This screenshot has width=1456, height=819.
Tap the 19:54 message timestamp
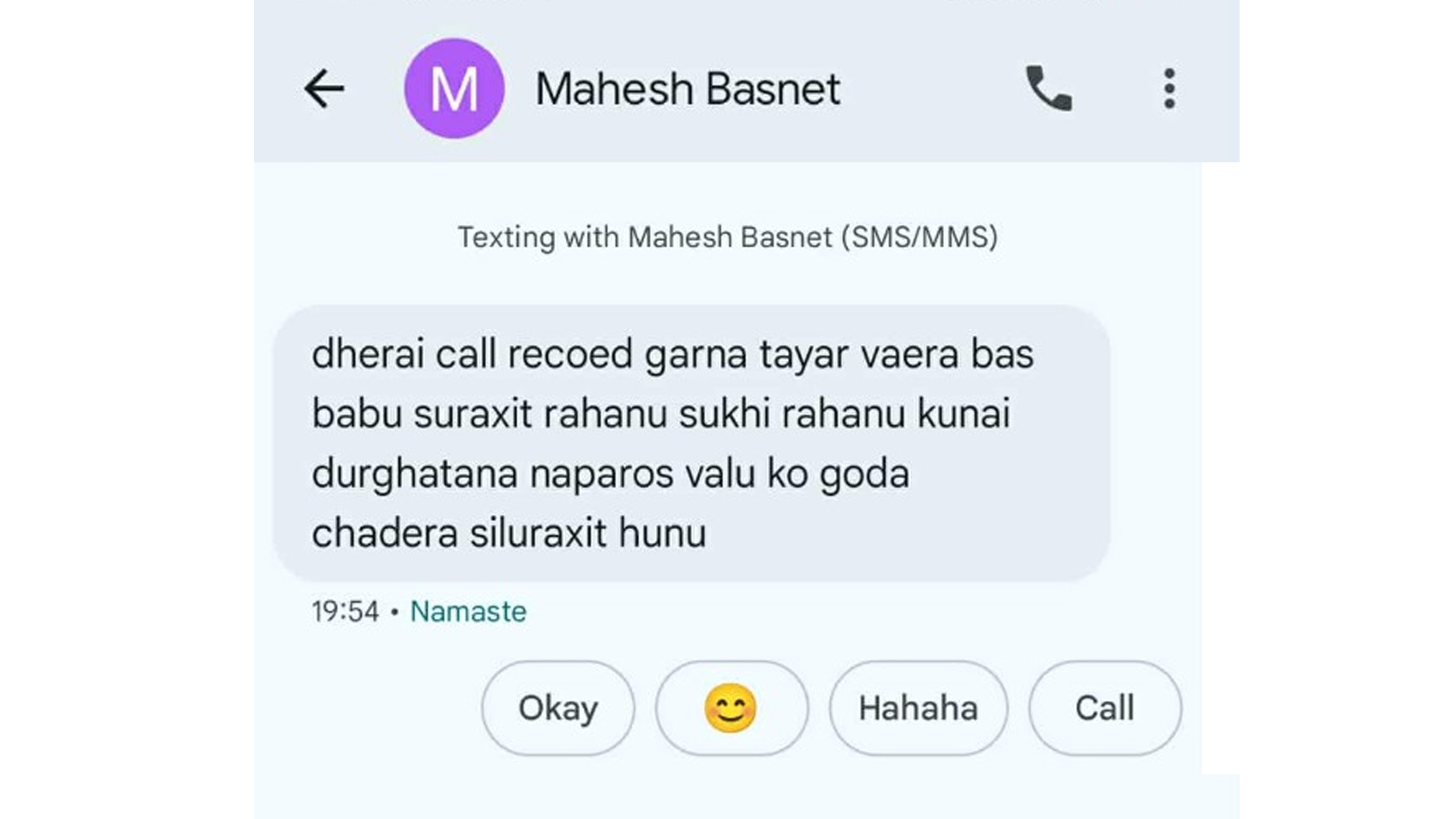[345, 611]
